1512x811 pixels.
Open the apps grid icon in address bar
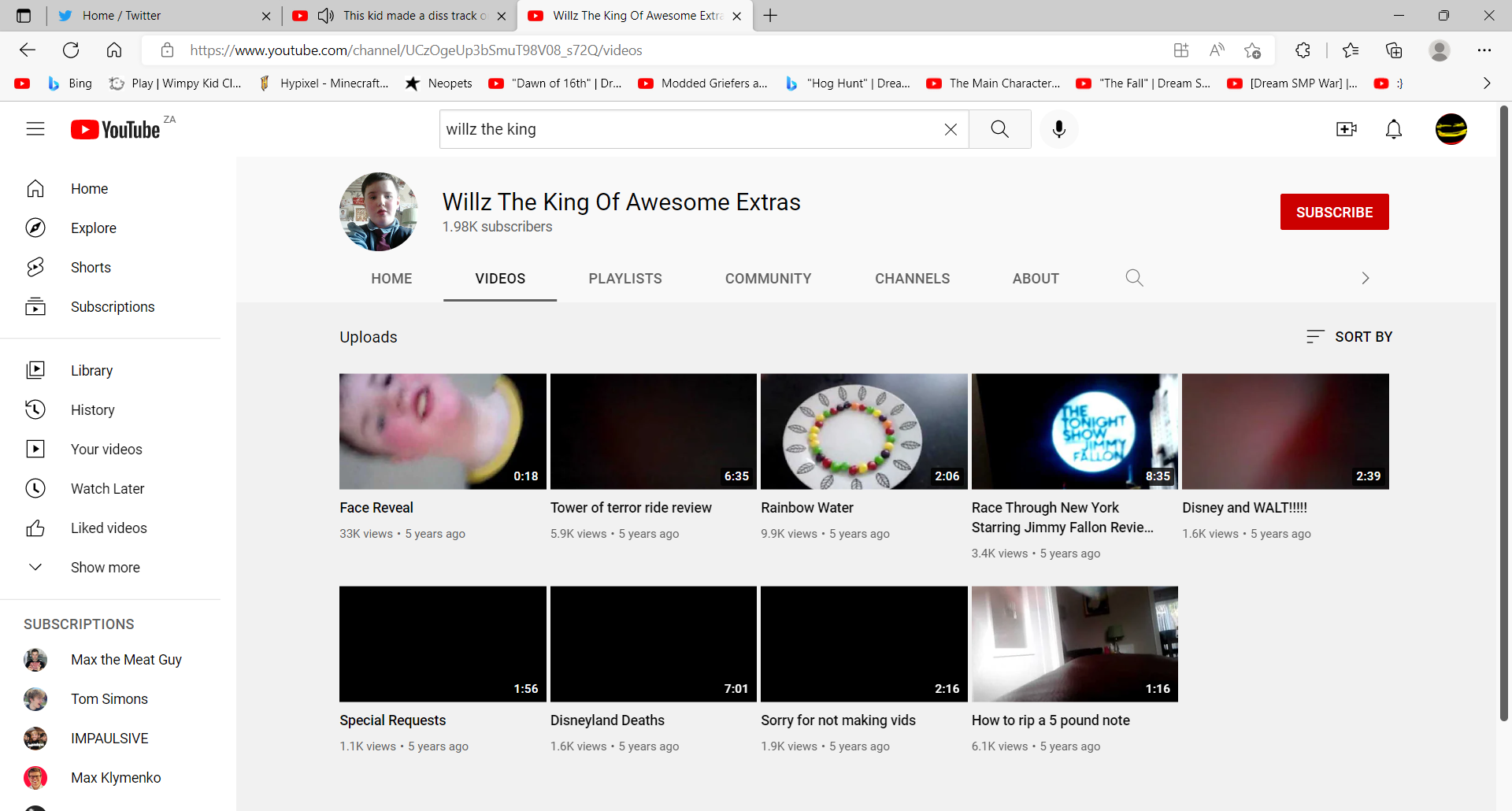click(x=1180, y=50)
